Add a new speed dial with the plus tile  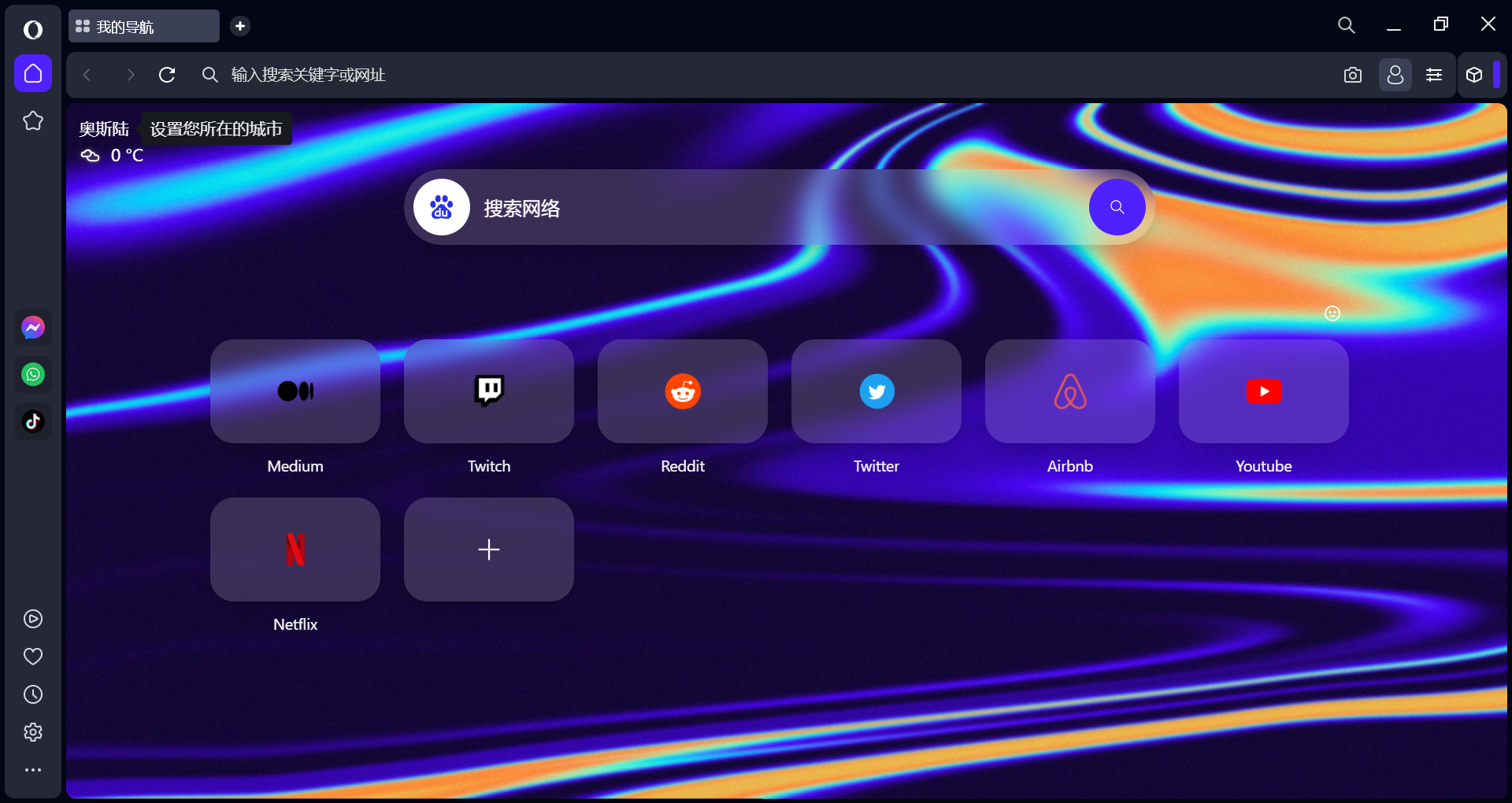pos(488,550)
